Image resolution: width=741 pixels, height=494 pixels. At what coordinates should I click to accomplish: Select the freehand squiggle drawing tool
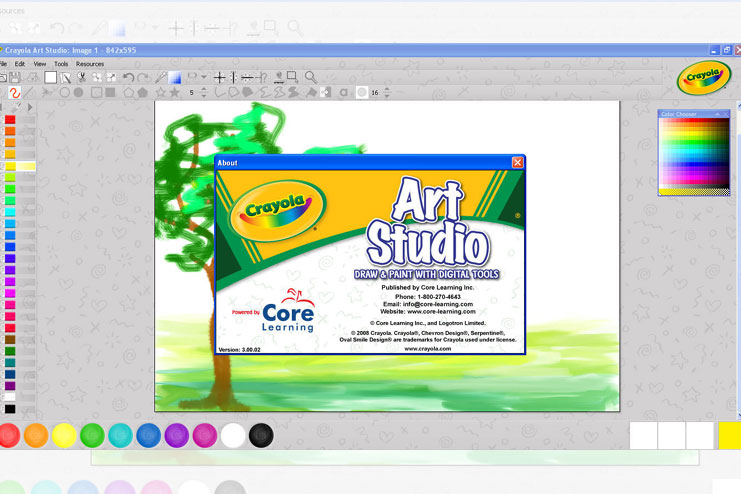[15, 93]
